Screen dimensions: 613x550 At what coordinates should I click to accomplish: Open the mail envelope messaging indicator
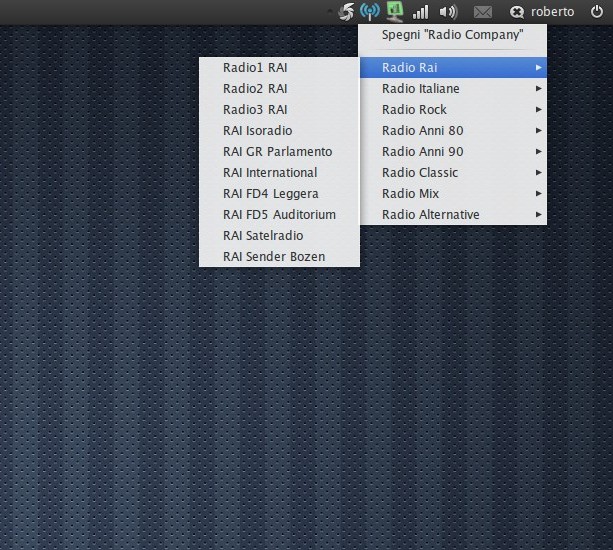click(483, 12)
